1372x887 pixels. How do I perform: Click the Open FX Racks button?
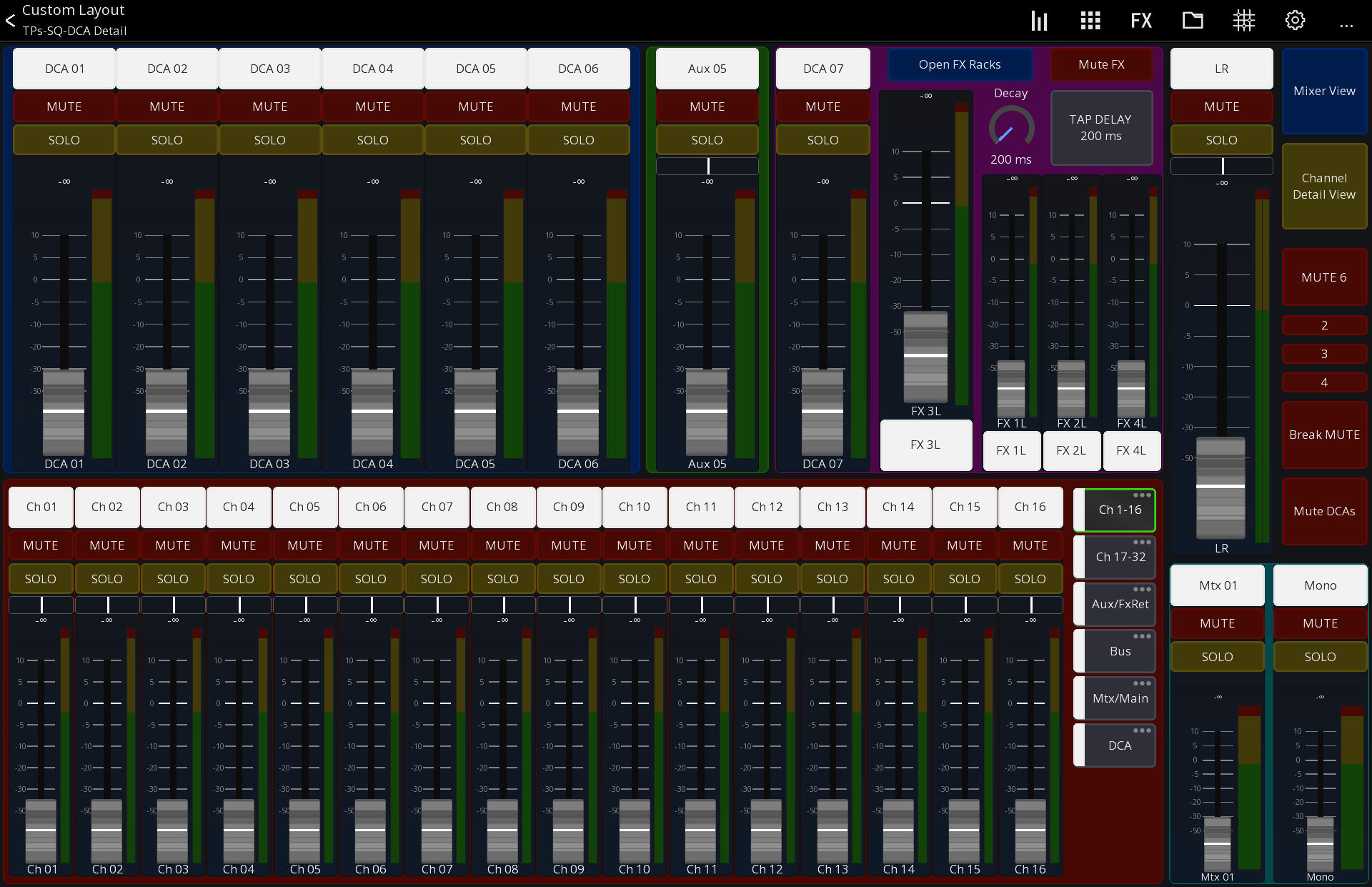960,64
